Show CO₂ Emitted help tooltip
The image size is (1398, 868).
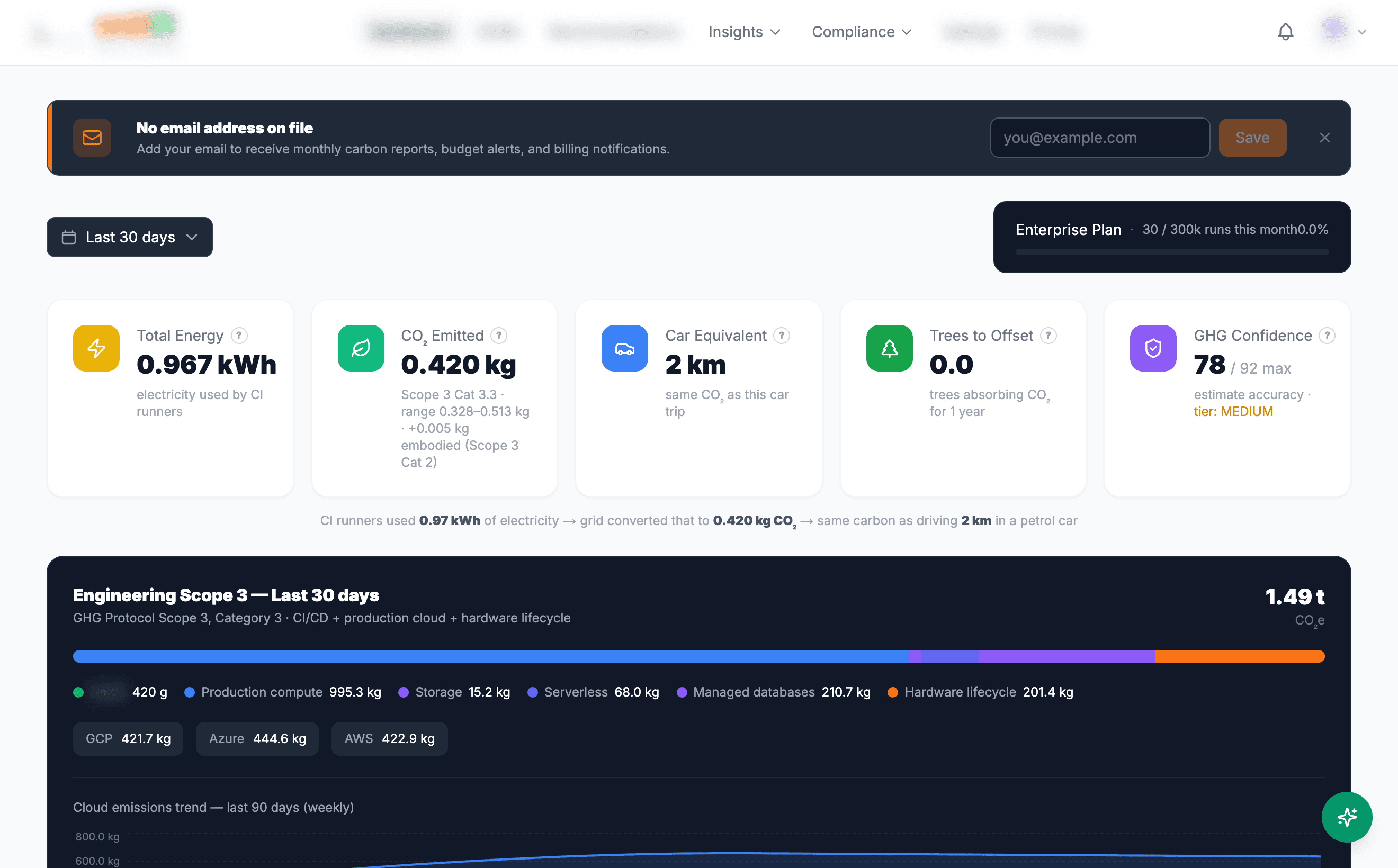[498, 335]
